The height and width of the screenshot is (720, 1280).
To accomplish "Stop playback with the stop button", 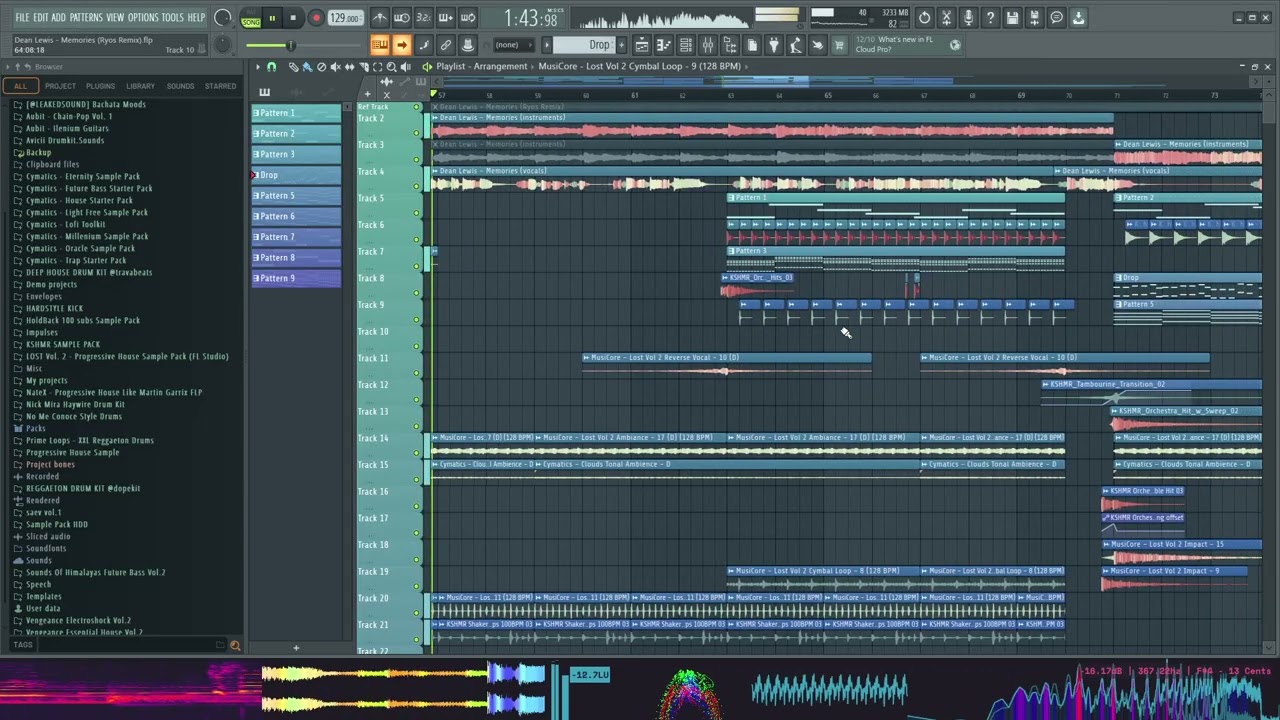I will pos(293,18).
